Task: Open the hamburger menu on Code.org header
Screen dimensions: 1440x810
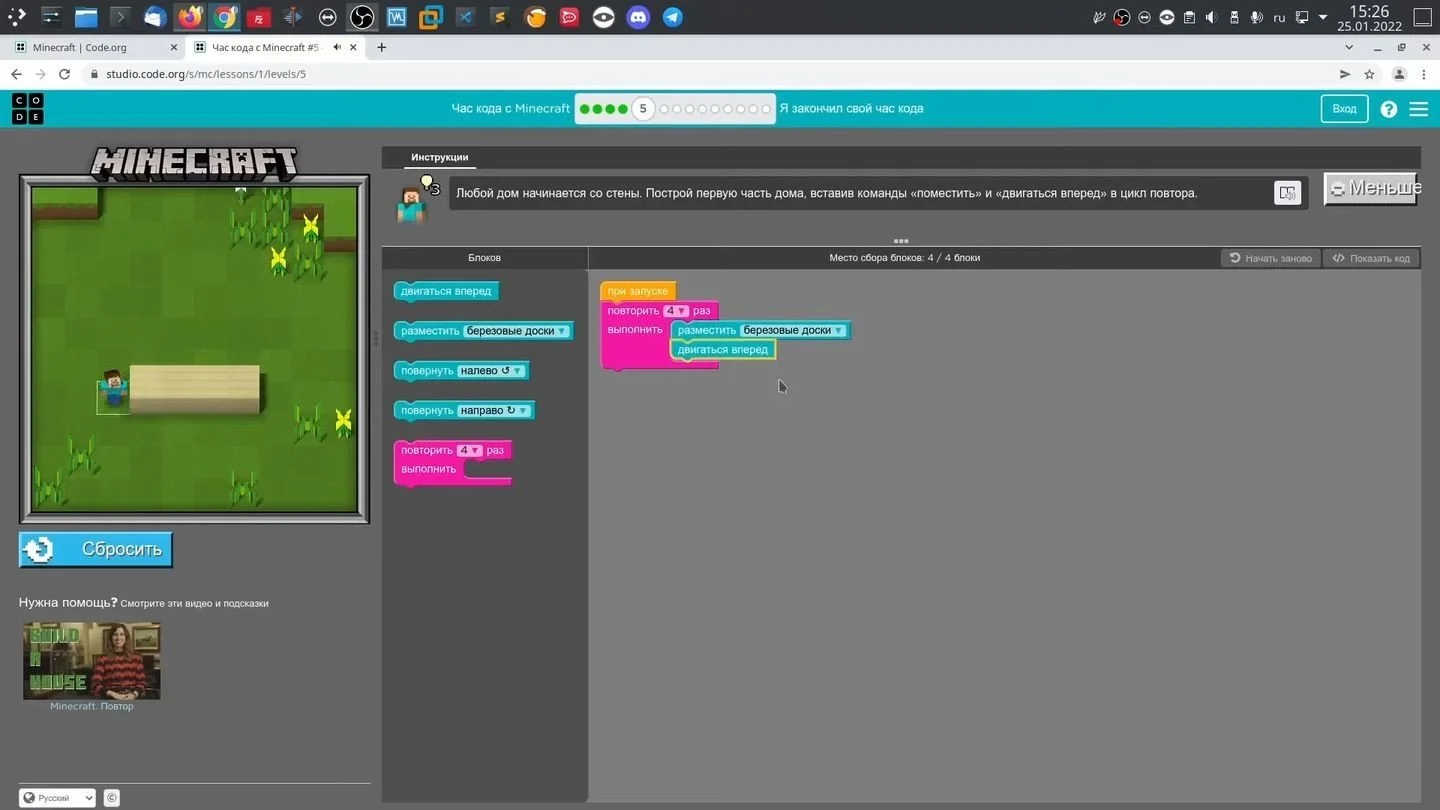Action: click(x=1419, y=109)
